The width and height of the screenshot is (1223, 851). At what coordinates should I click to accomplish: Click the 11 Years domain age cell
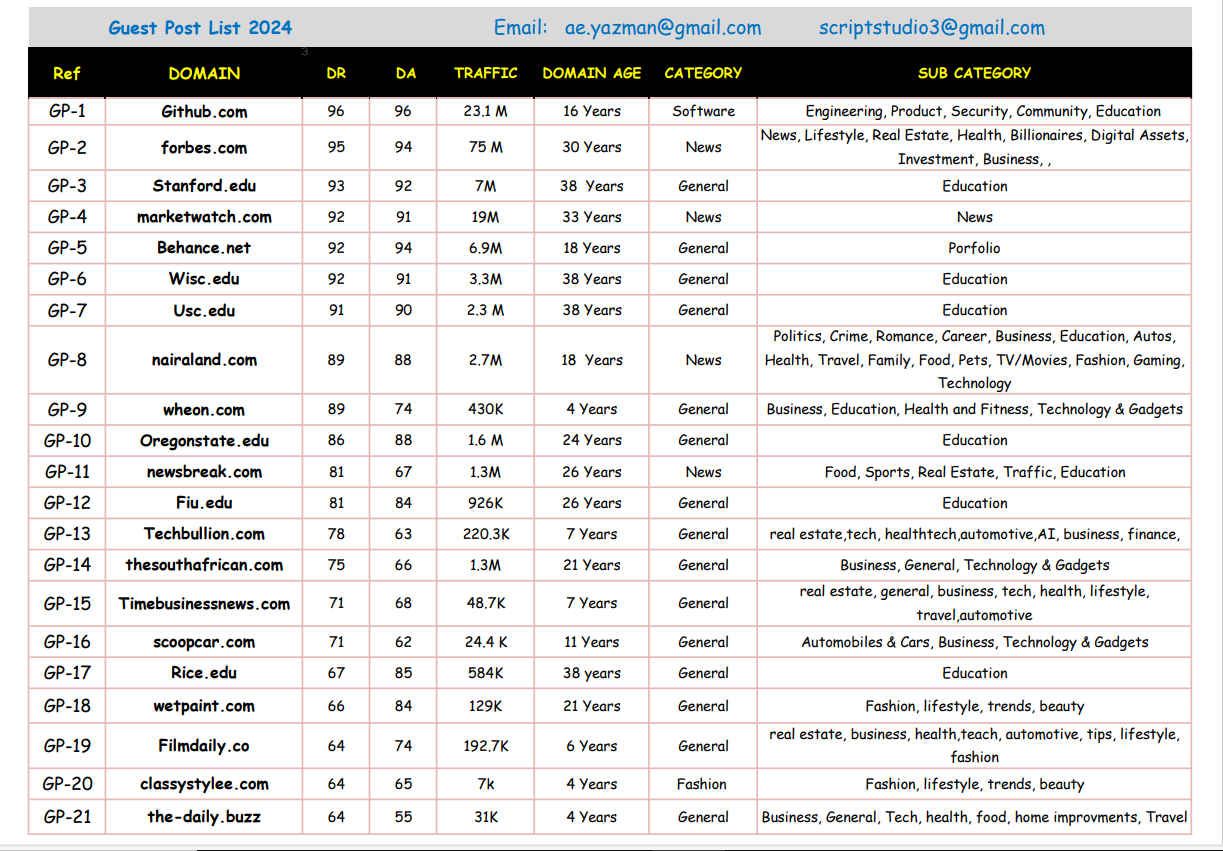coord(592,642)
